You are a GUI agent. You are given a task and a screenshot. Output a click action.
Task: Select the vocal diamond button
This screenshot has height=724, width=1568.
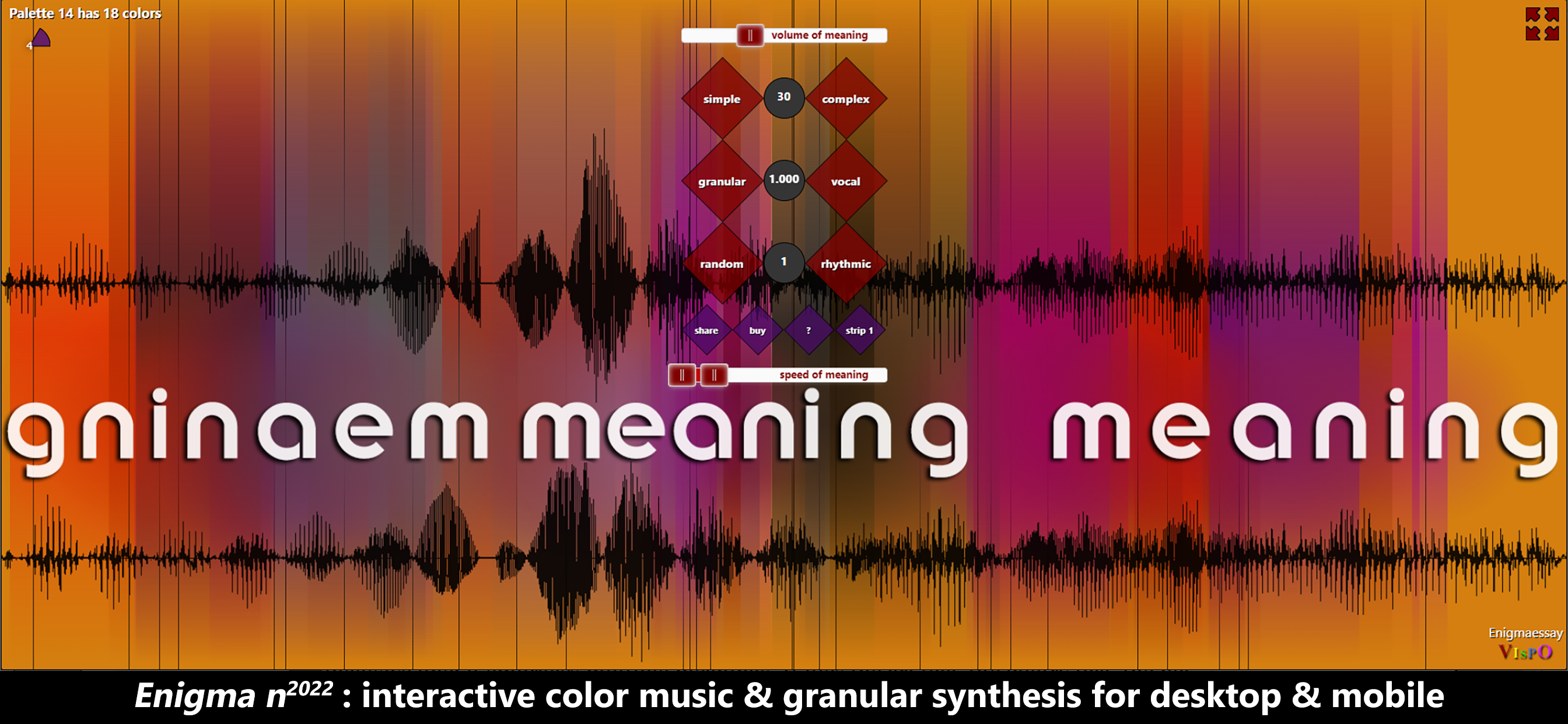[845, 181]
